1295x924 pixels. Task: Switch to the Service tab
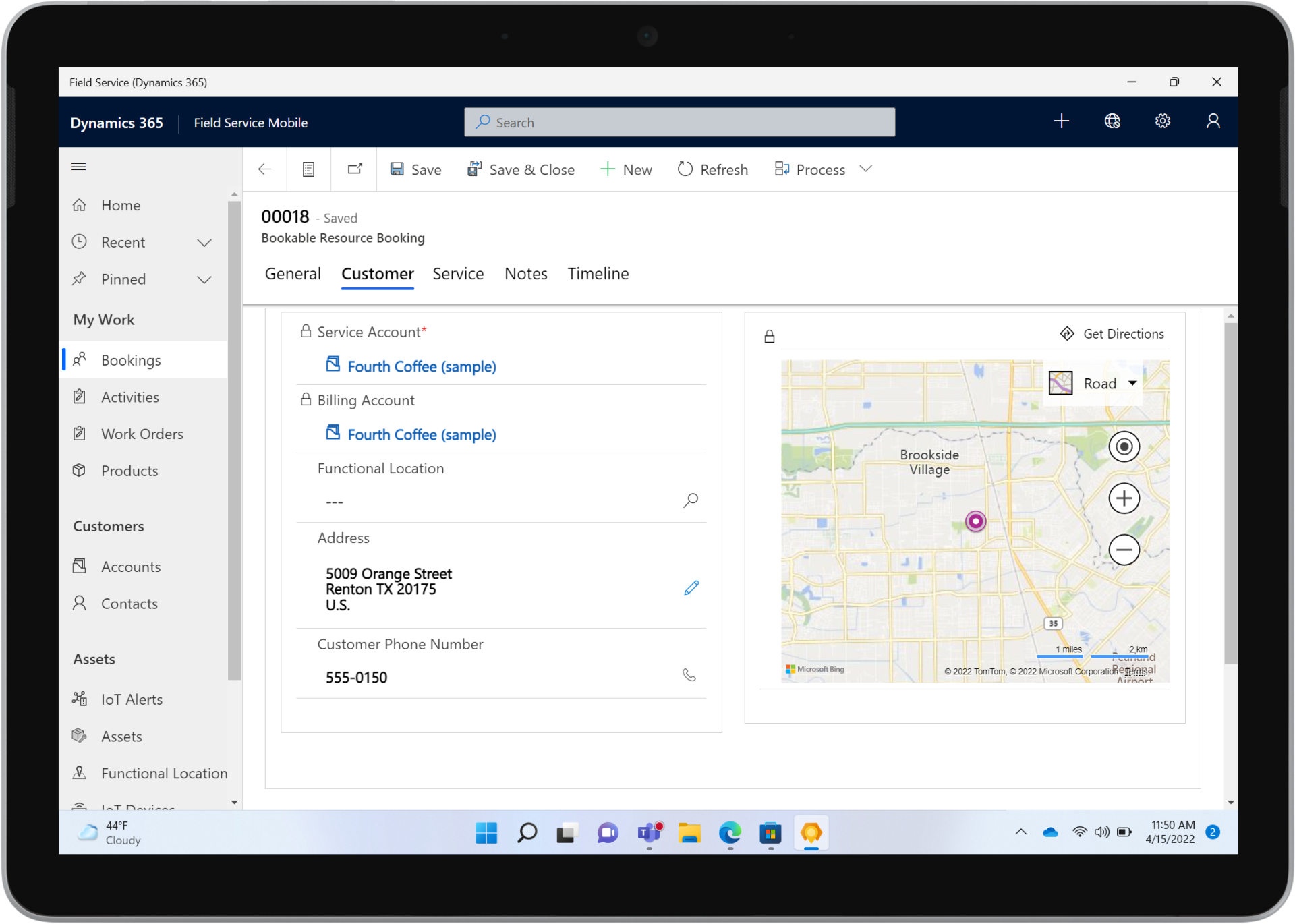[458, 274]
